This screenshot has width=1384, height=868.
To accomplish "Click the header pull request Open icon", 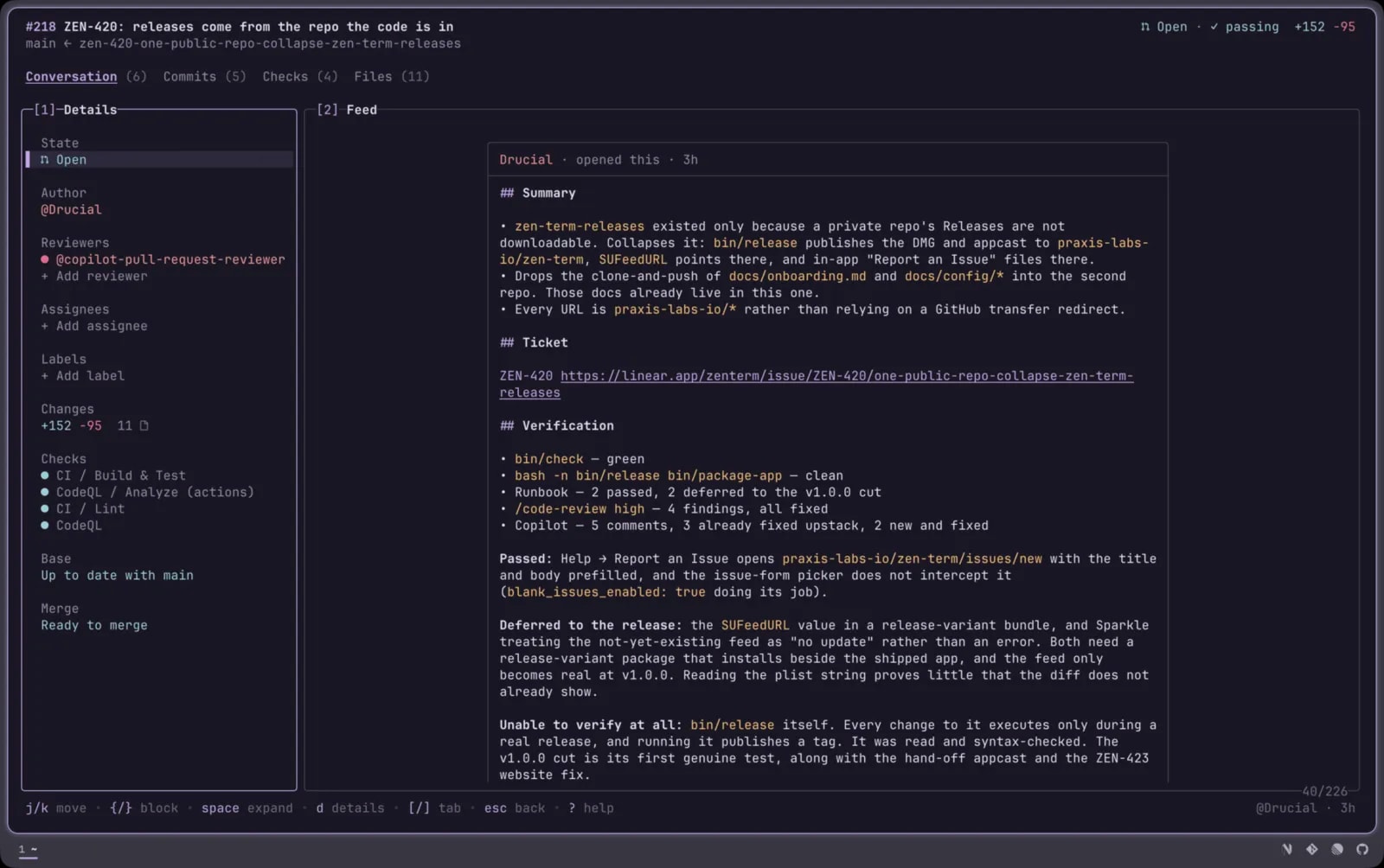I will (1145, 27).
